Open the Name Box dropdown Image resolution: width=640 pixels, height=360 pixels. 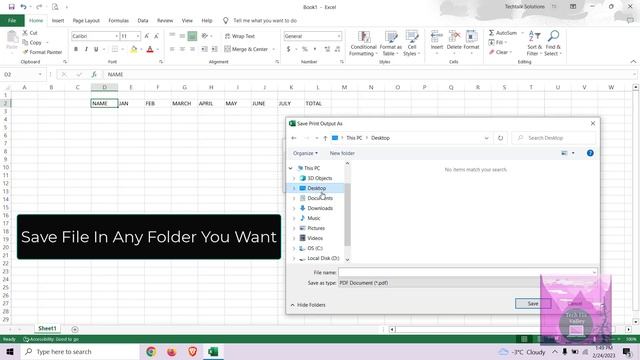[40, 75]
